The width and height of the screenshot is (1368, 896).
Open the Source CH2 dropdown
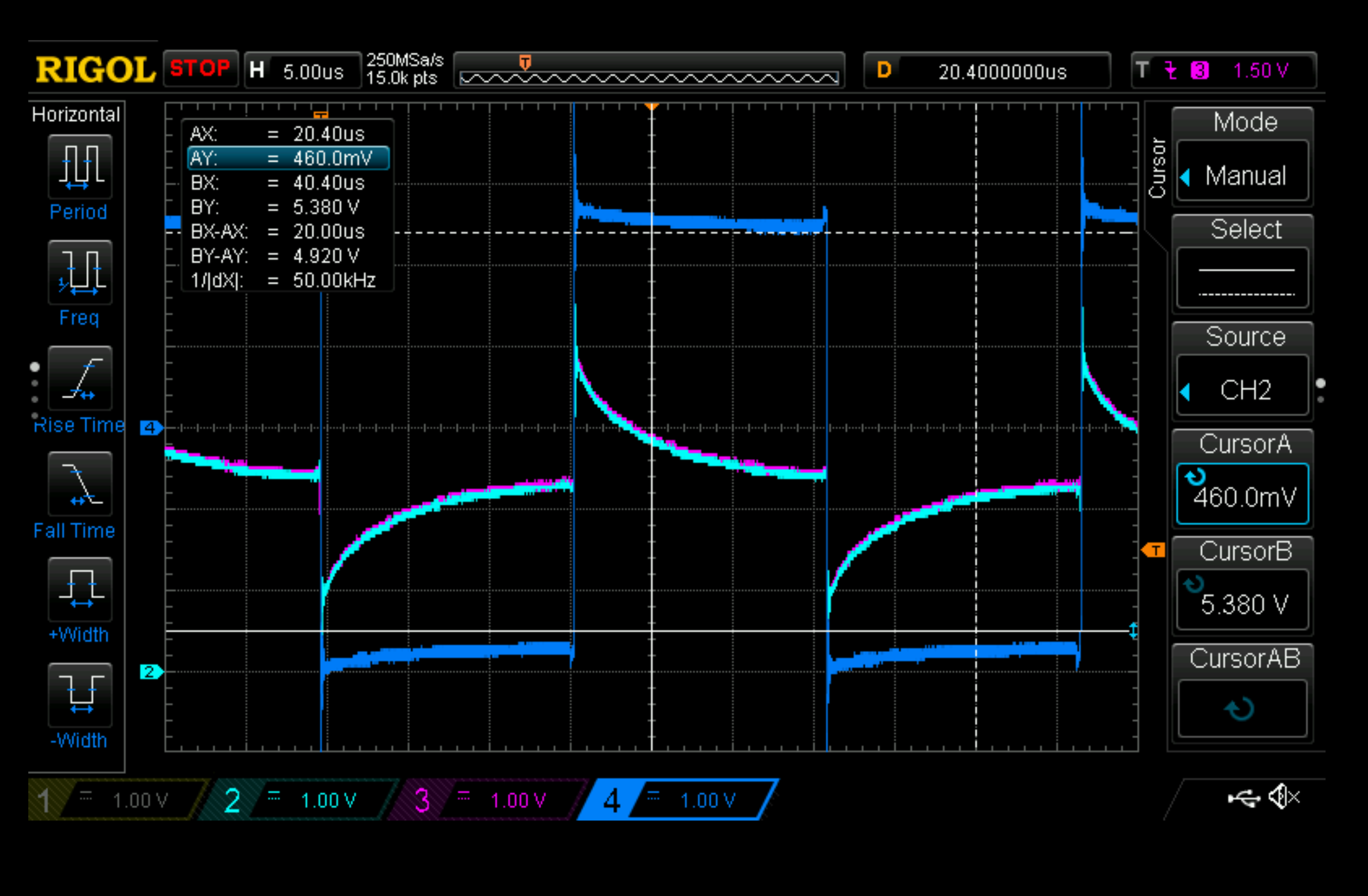1242,386
